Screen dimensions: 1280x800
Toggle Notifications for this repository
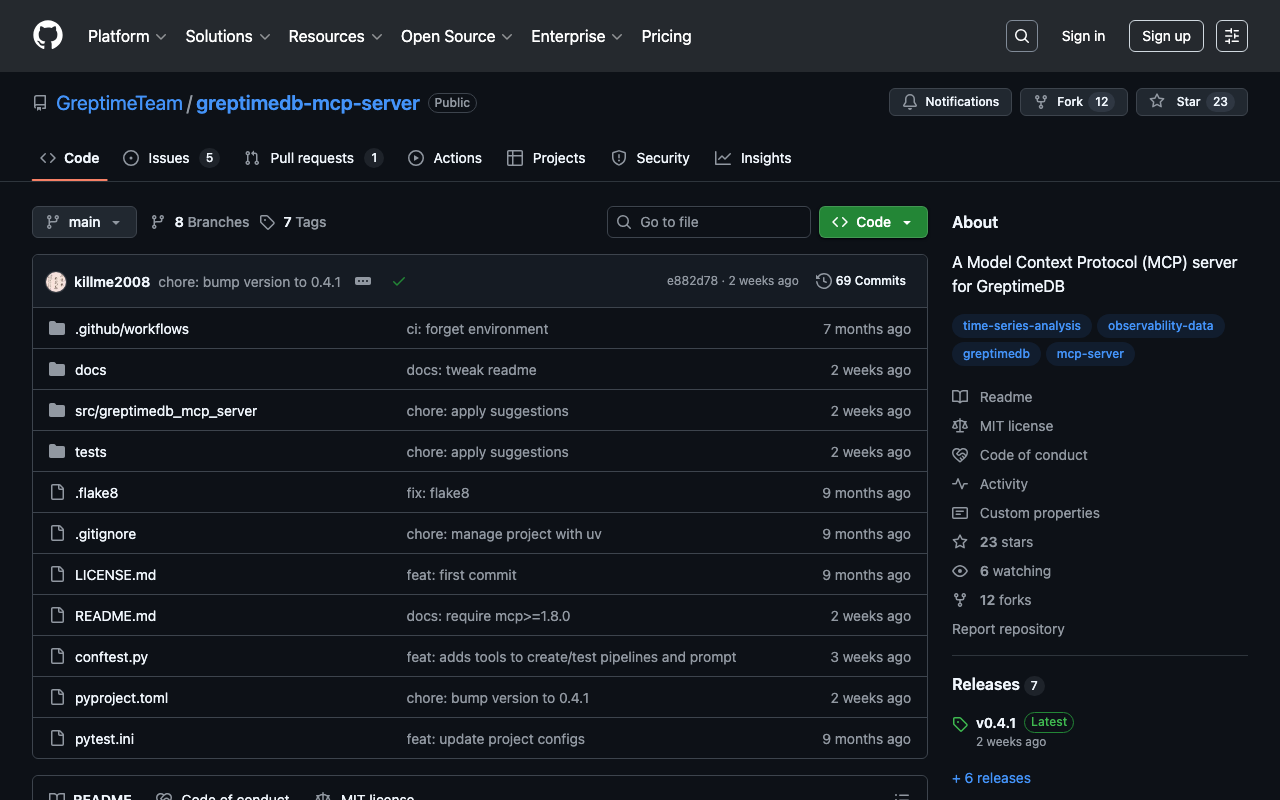point(950,102)
